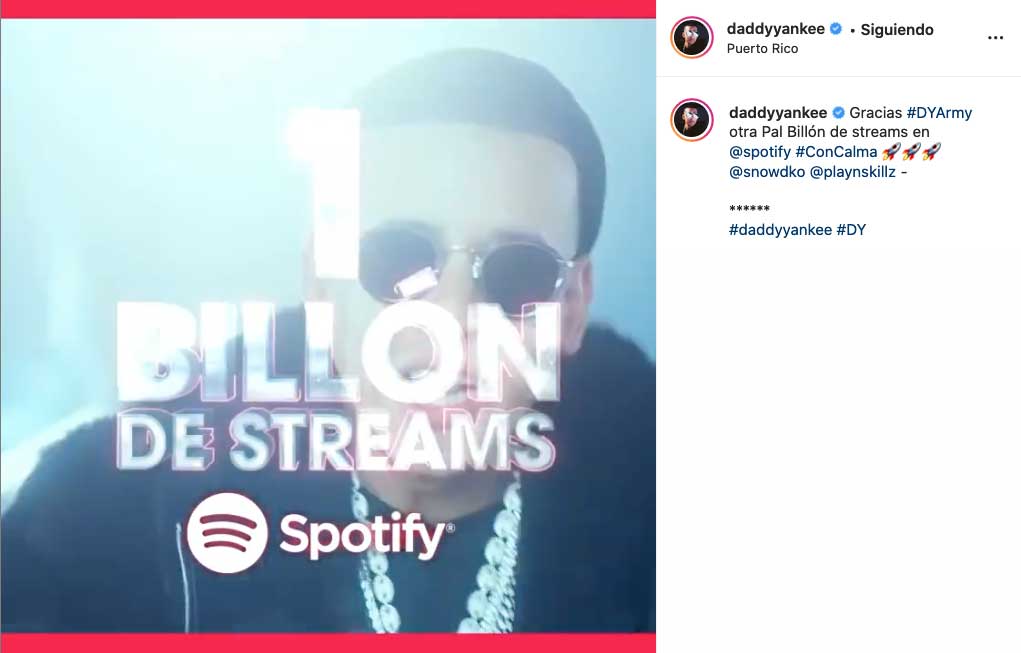Click the Spotify logo in the video
This screenshot has height=653, width=1021.
tap(320, 533)
